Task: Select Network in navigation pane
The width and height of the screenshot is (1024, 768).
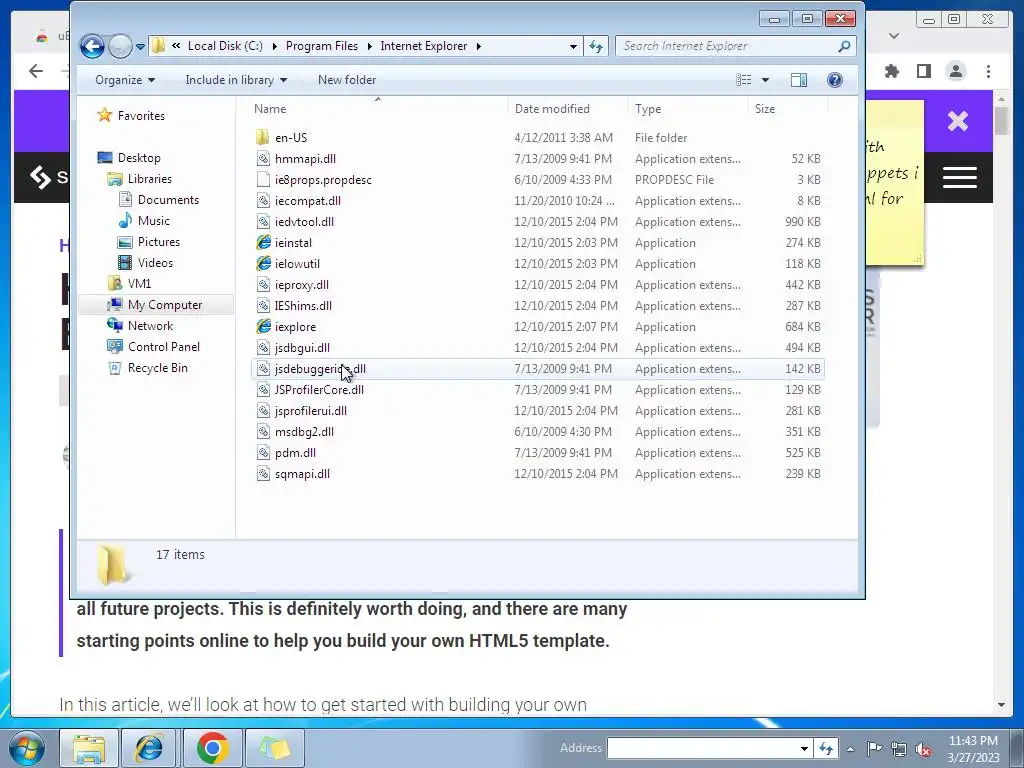Action: pos(150,325)
